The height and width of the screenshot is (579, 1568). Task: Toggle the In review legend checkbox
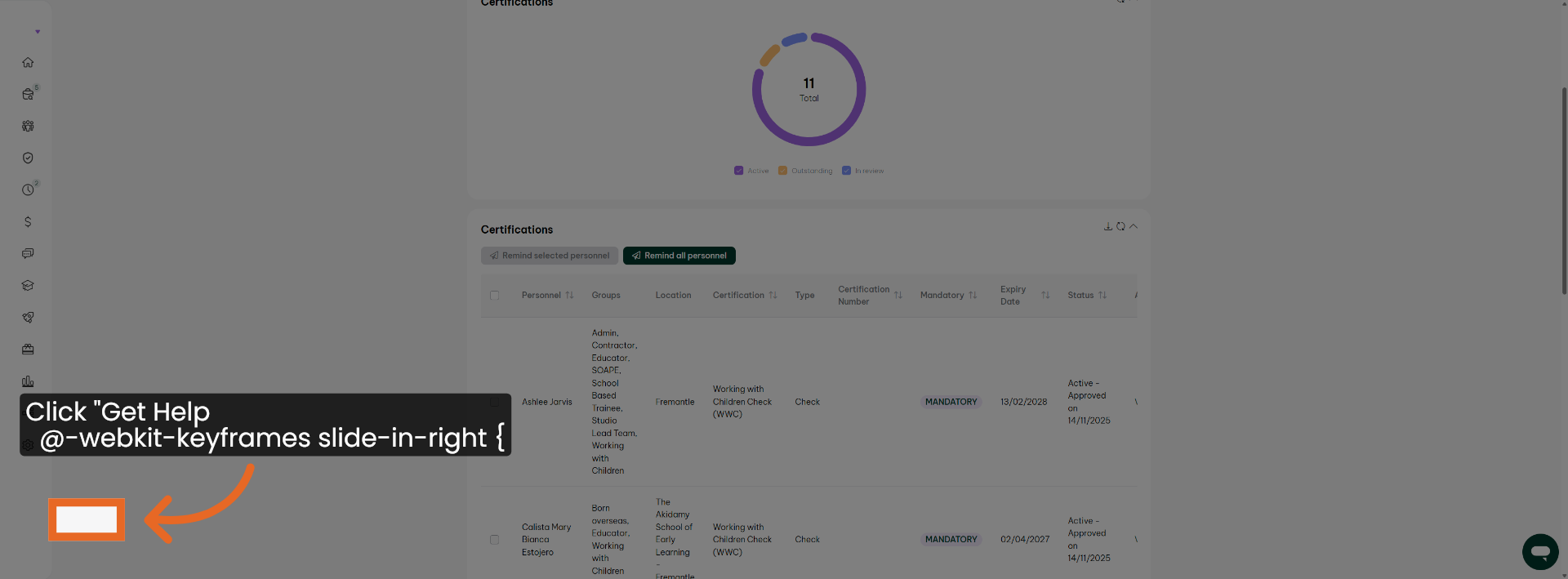click(846, 171)
